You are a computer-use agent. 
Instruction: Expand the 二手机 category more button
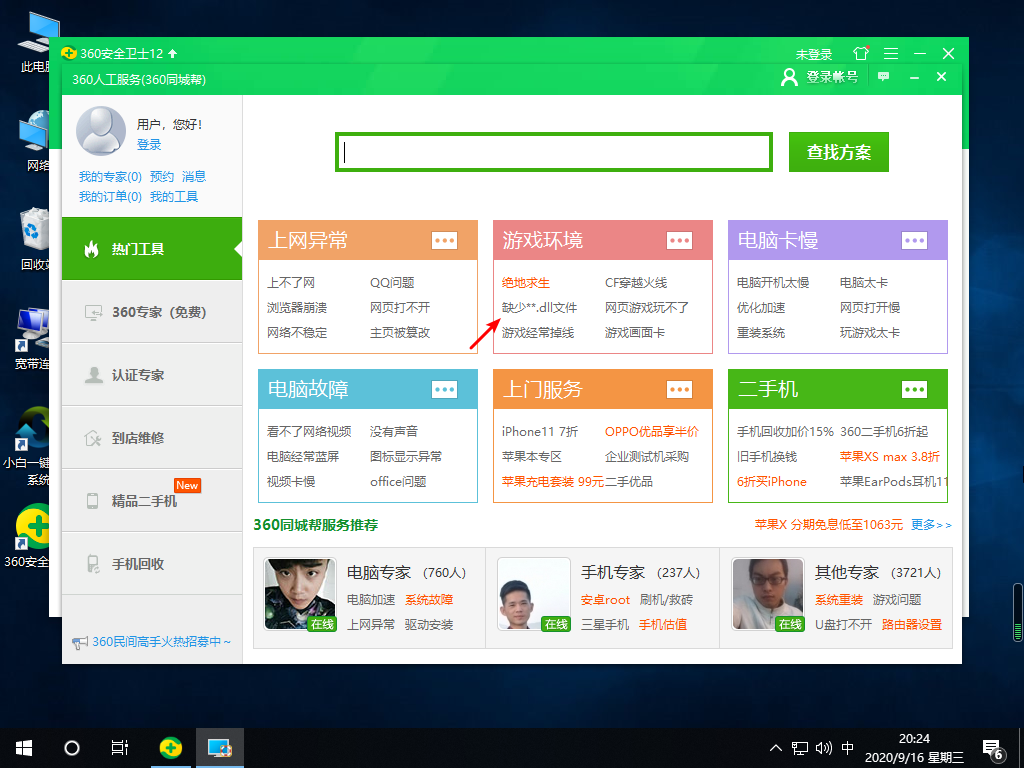[914, 389]
